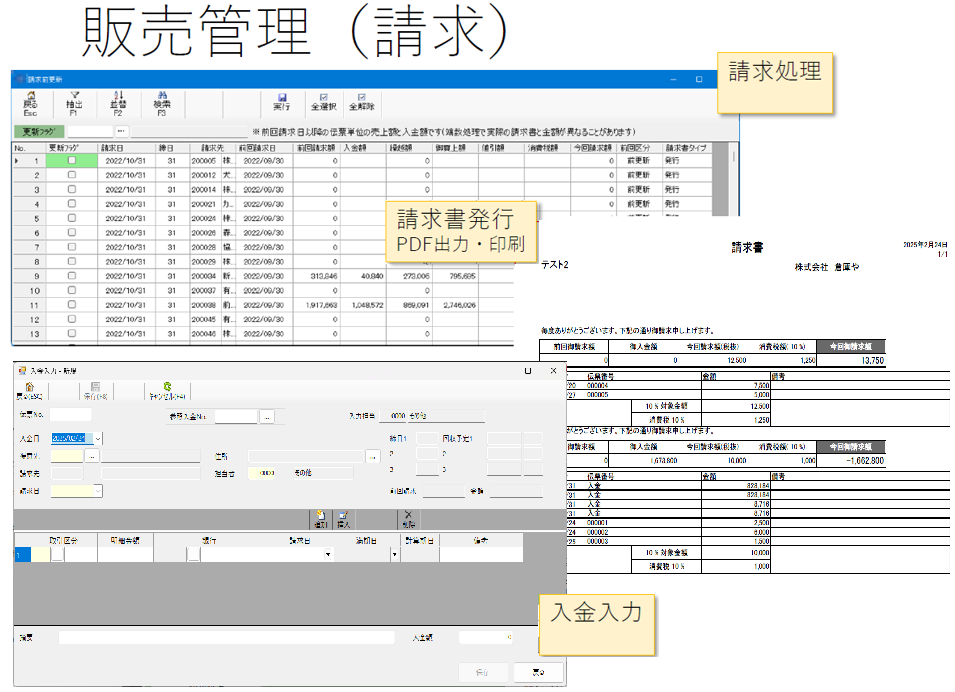Click the 抽出 (F1) filter icon

(x=73, y=102)
